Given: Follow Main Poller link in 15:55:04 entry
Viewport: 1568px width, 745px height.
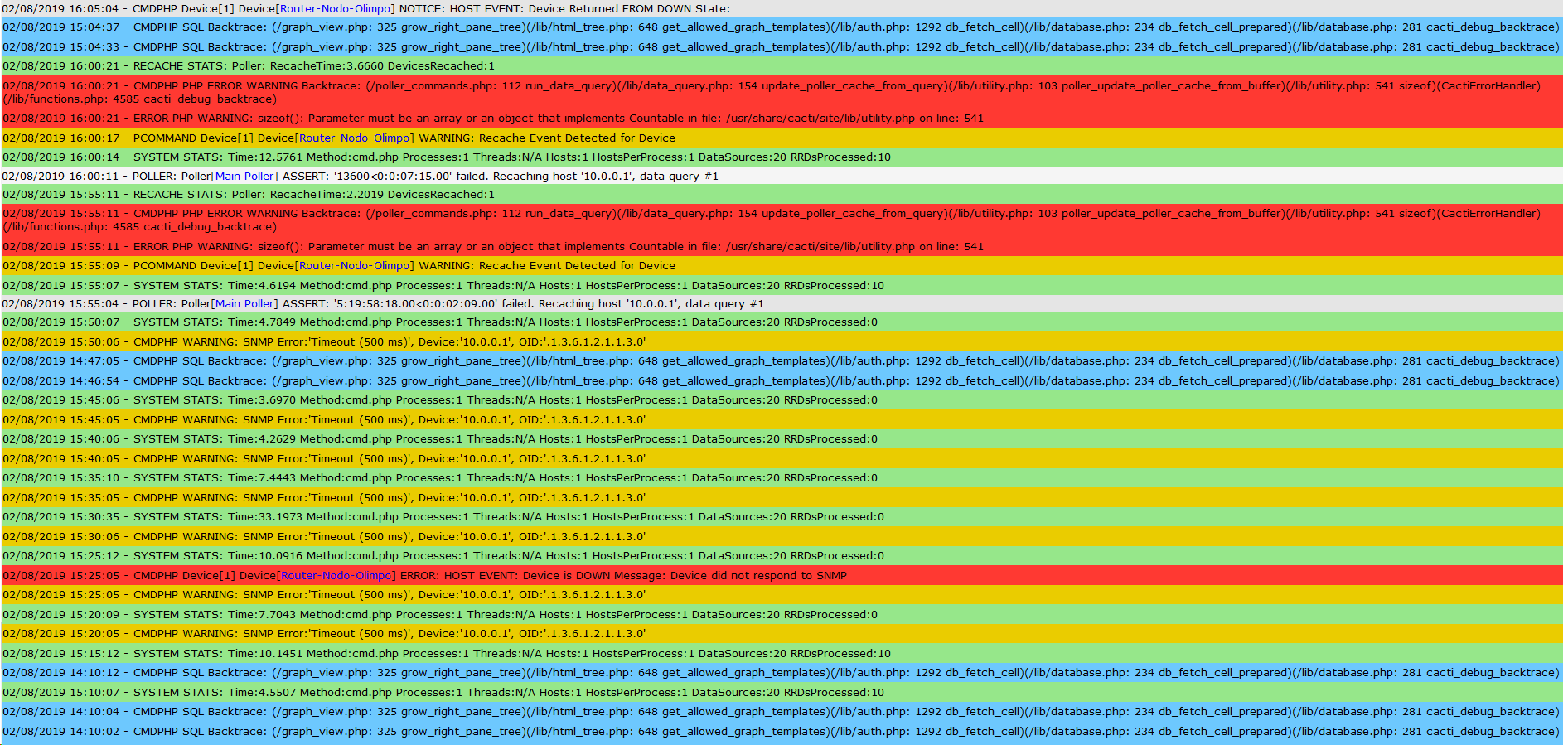Looking at the screenshot, I should coord(244,303).
